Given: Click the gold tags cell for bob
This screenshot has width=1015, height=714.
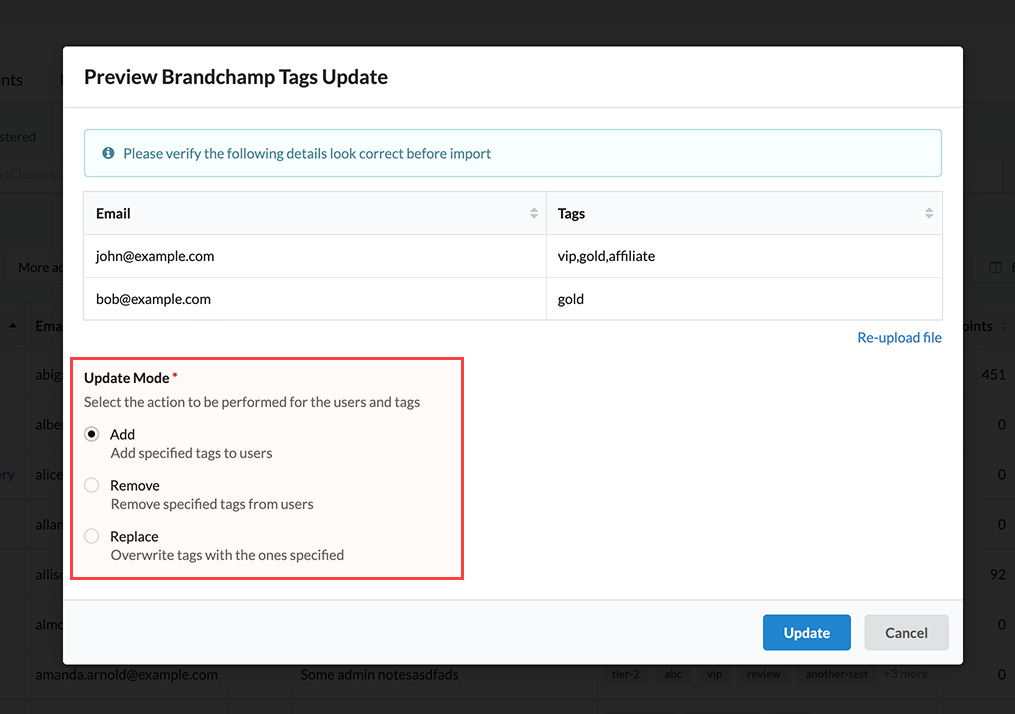Looking at the screenshot, I should (744, 299).
